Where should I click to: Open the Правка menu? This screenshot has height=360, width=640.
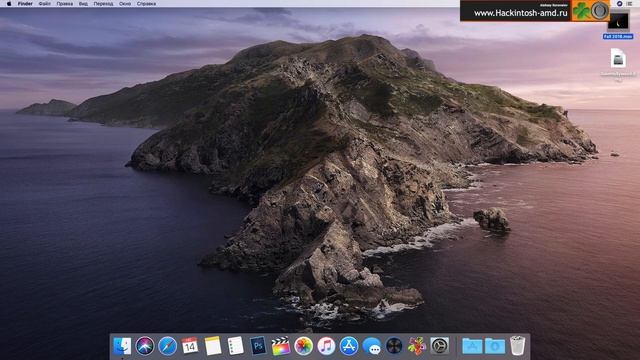(x=64, y=4)
